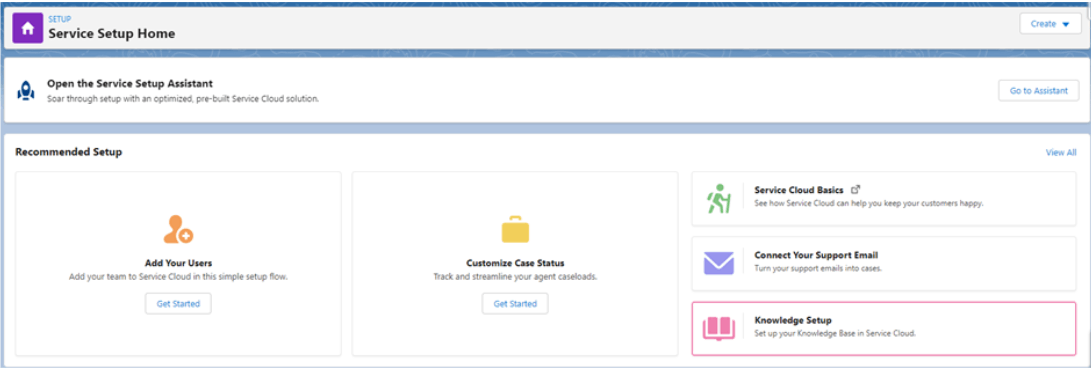Viewport: 1091px width, 368px height.
Task: Click Get Started under Add Your Users
Action: click(178, 303)
